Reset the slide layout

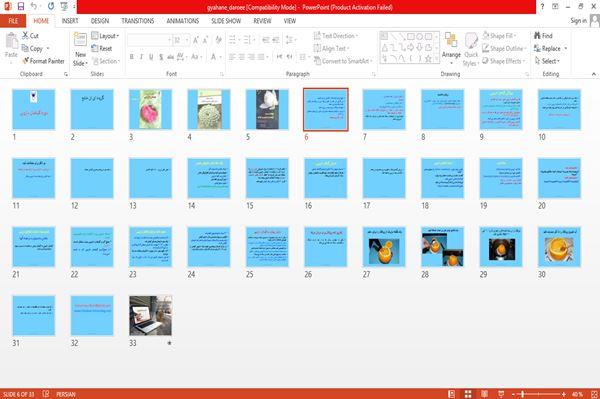(101, 49)
